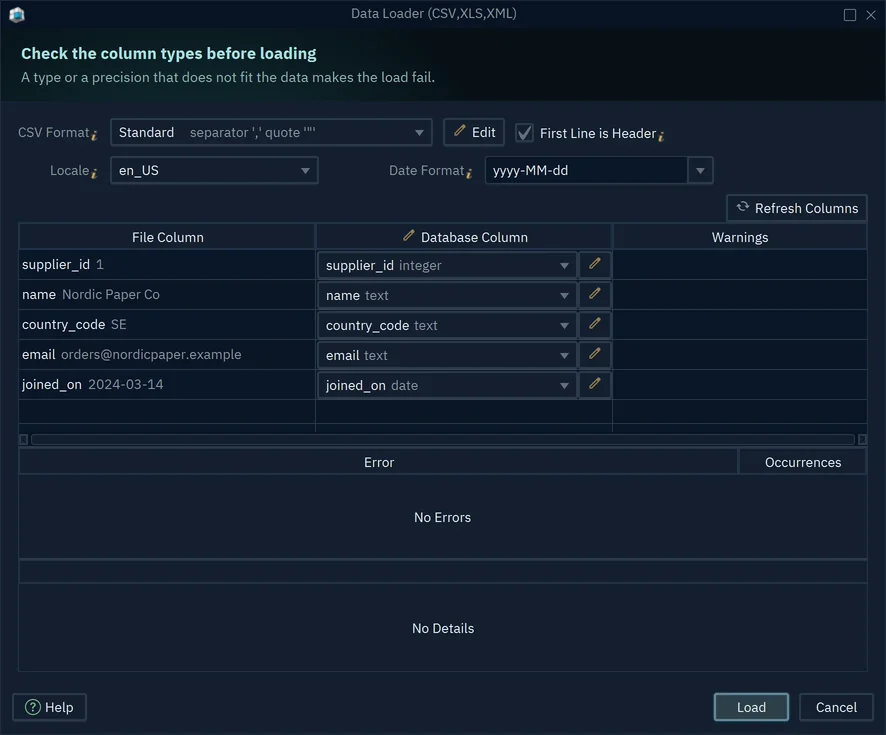
Task: Click the horizontal scrollbar under column table
Action: 442,439
